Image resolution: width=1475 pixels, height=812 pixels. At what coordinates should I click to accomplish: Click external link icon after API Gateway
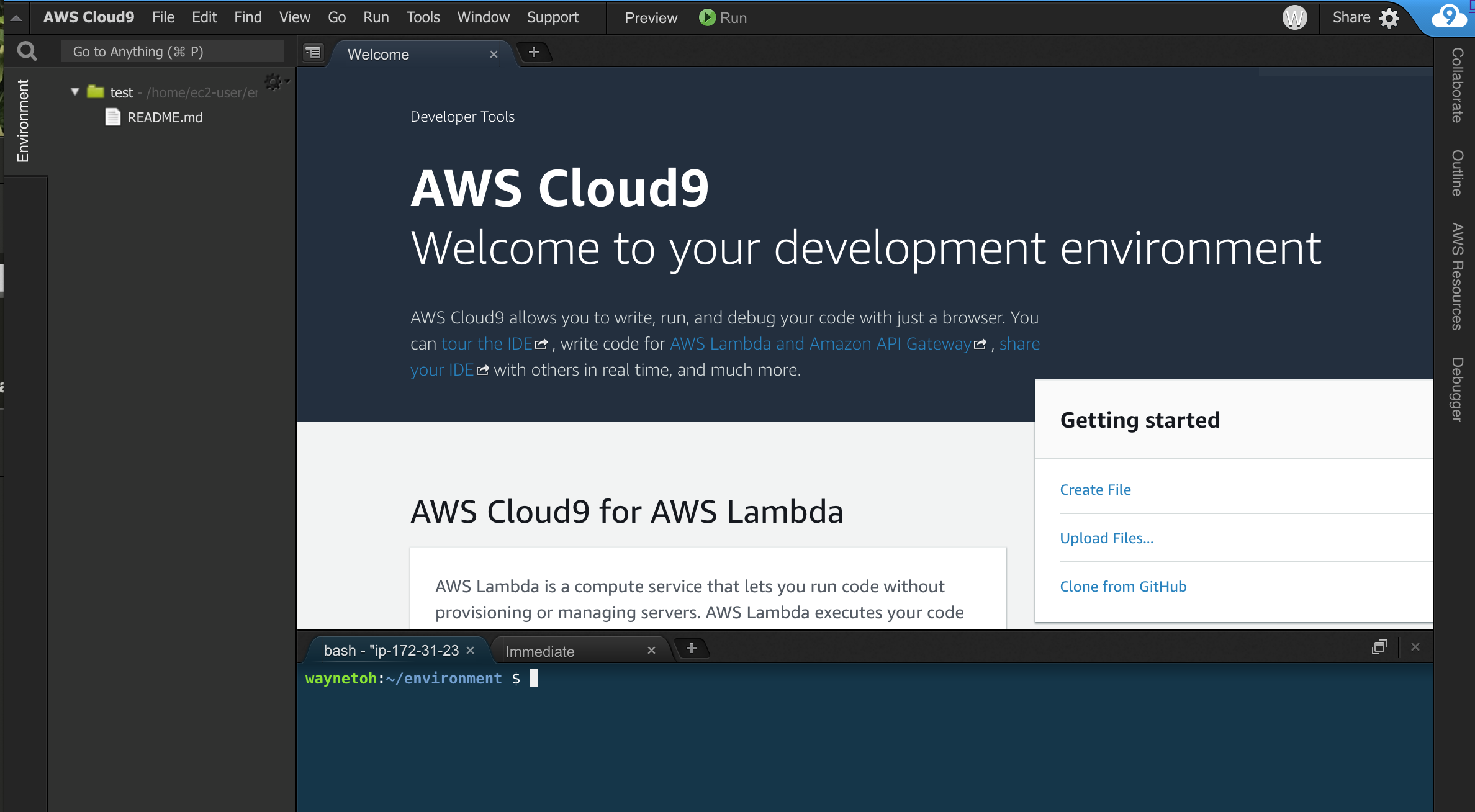pos(980,344)
